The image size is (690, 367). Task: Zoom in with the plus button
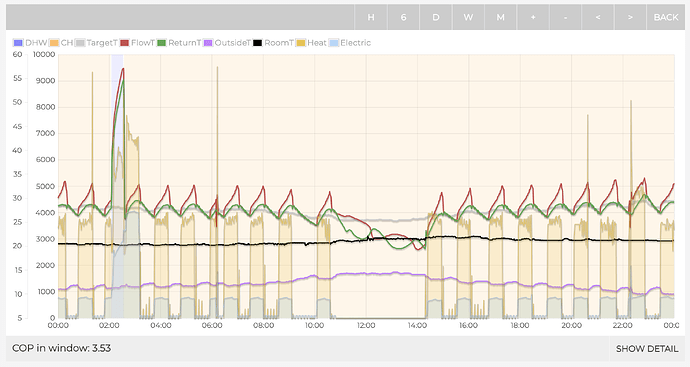[533, 17]
